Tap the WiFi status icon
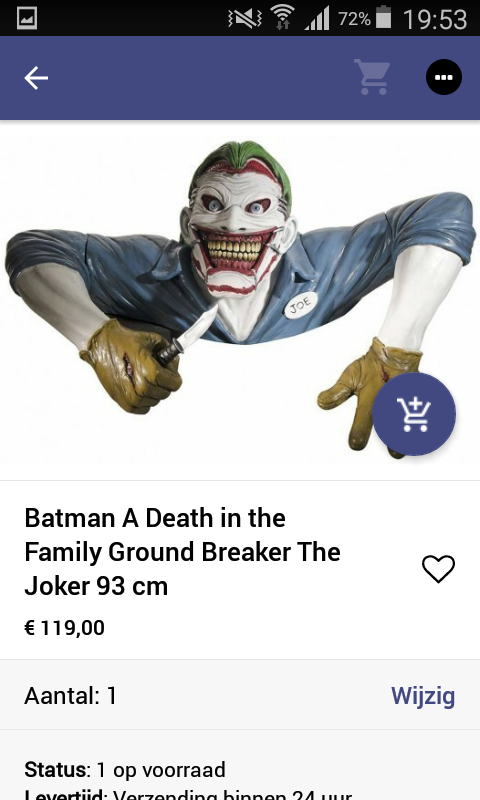 [x=283, y=18]
